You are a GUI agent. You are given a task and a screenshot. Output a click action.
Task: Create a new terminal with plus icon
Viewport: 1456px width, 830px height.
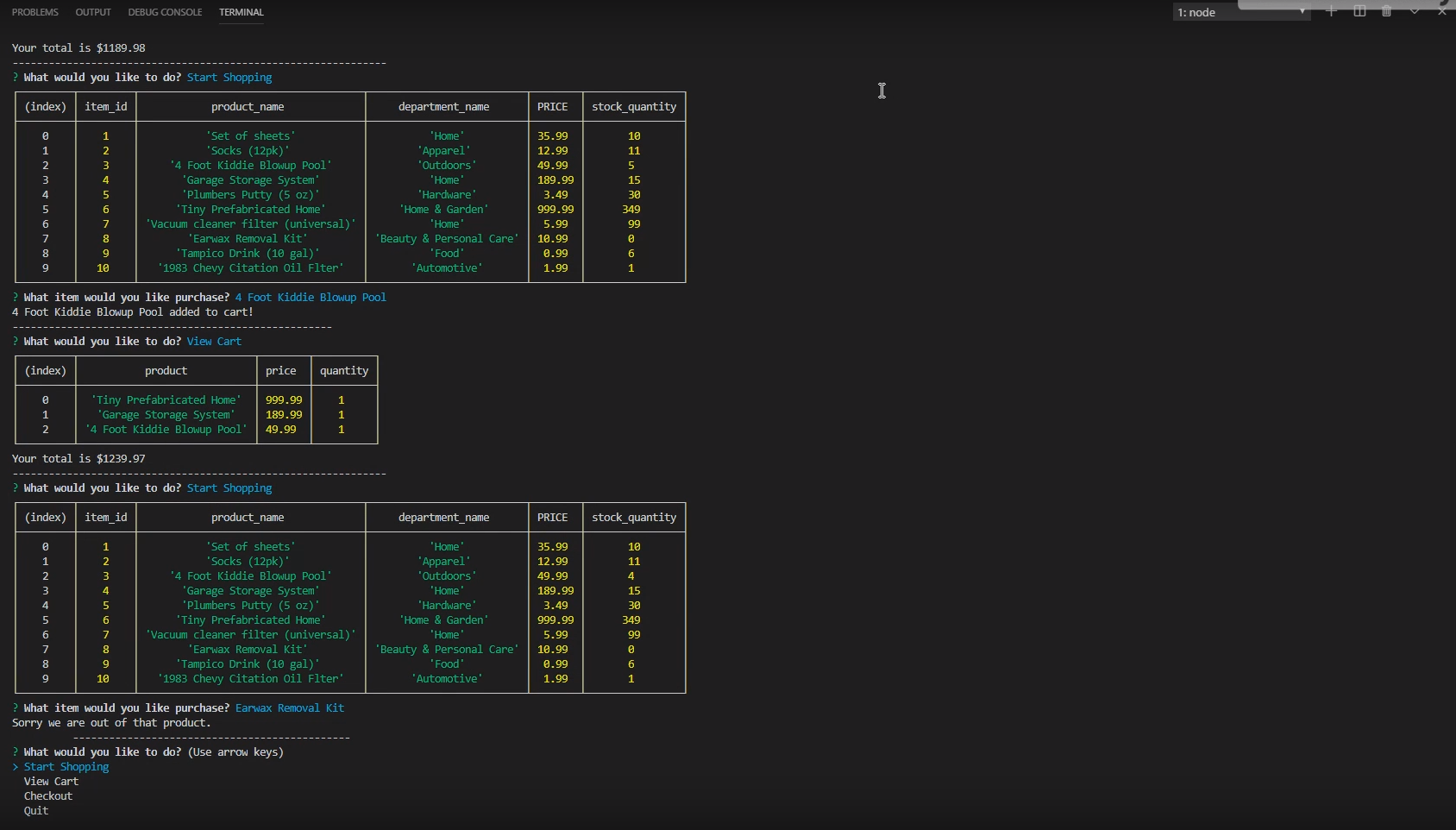click(x=1331, y=11)
